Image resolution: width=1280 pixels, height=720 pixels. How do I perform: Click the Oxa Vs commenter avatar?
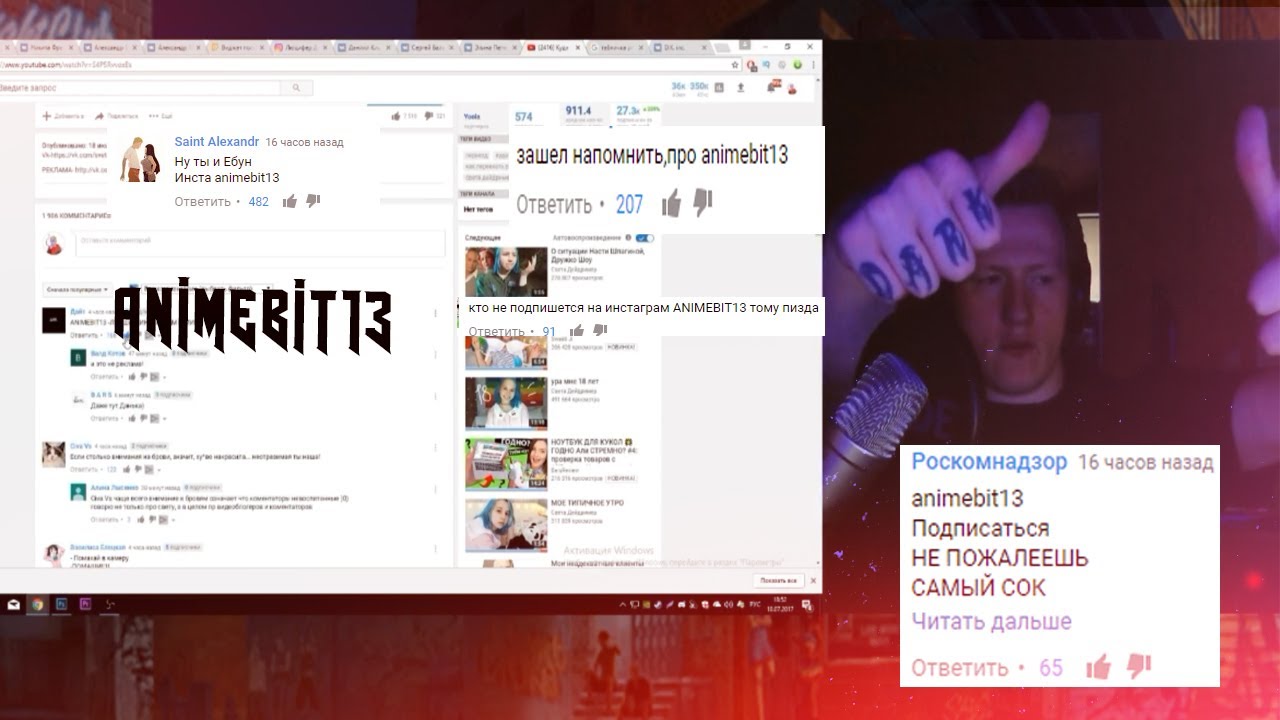(x=54, y=455)
